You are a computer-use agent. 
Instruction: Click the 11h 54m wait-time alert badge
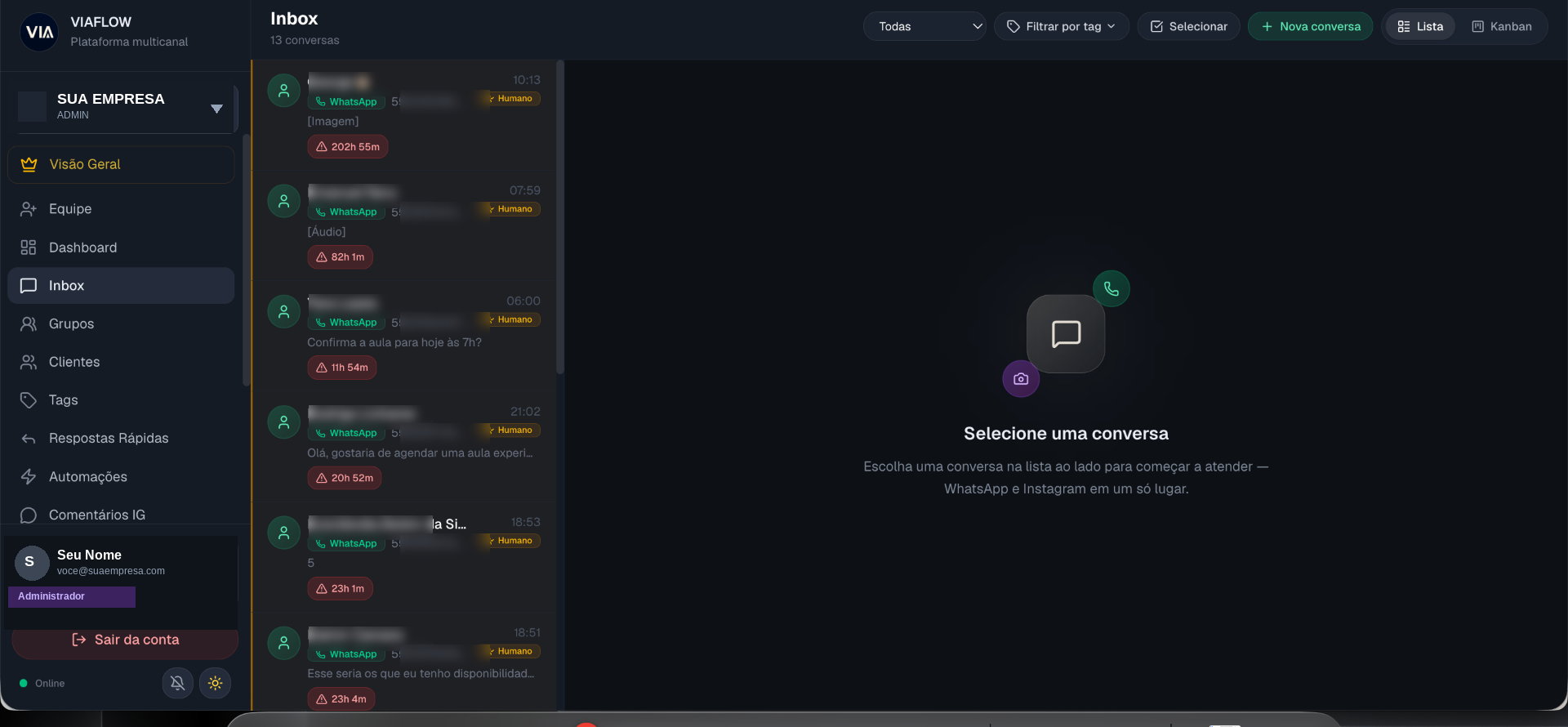(x=342, y=368)
